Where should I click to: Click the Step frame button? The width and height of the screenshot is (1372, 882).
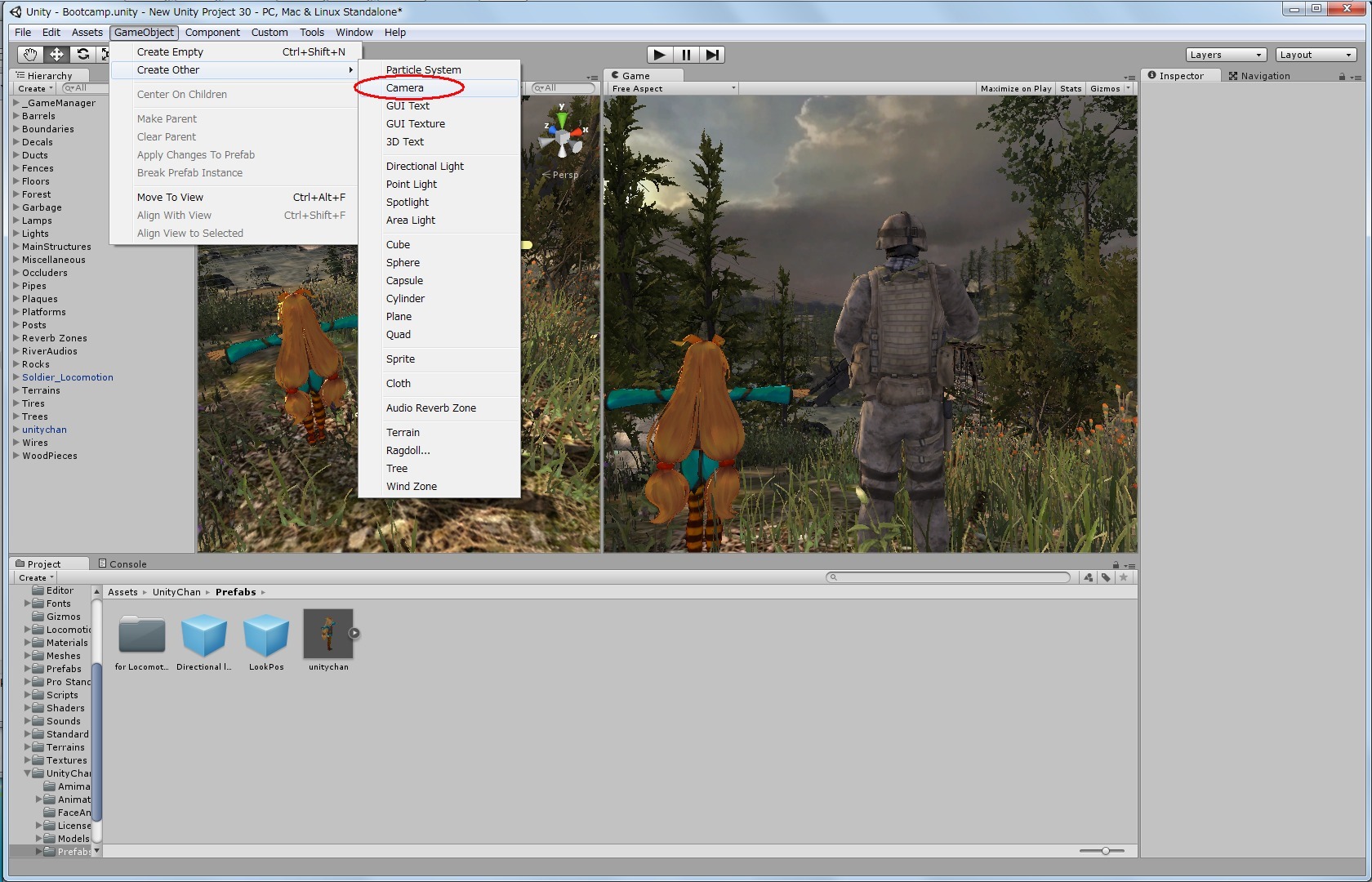[712, 55]
